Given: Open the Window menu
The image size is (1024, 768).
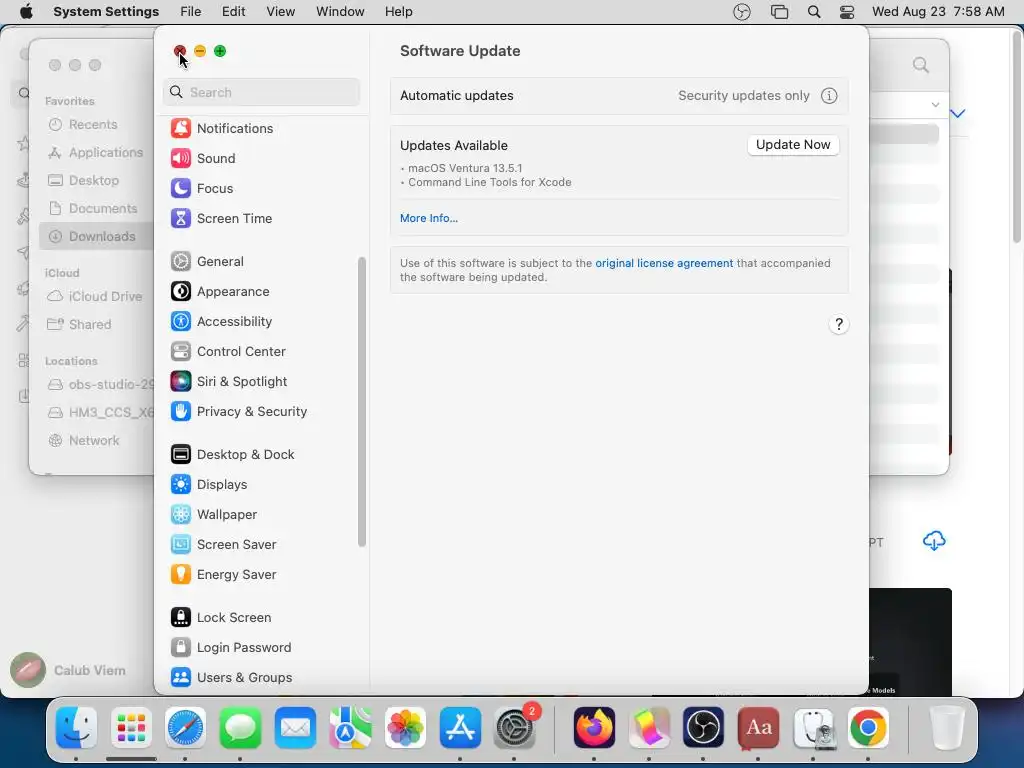Looking at the screenshot, I should tap(340, 12).
